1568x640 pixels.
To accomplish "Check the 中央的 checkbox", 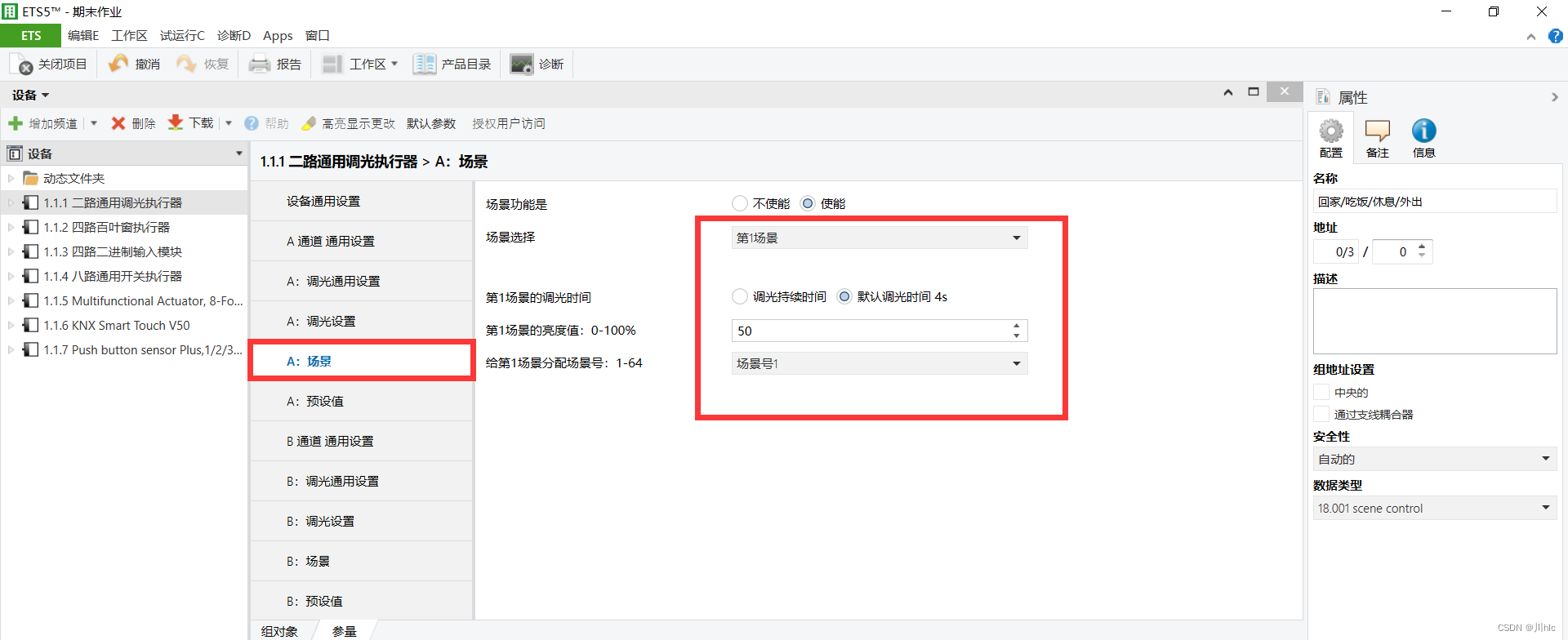I will [1321, 393].
